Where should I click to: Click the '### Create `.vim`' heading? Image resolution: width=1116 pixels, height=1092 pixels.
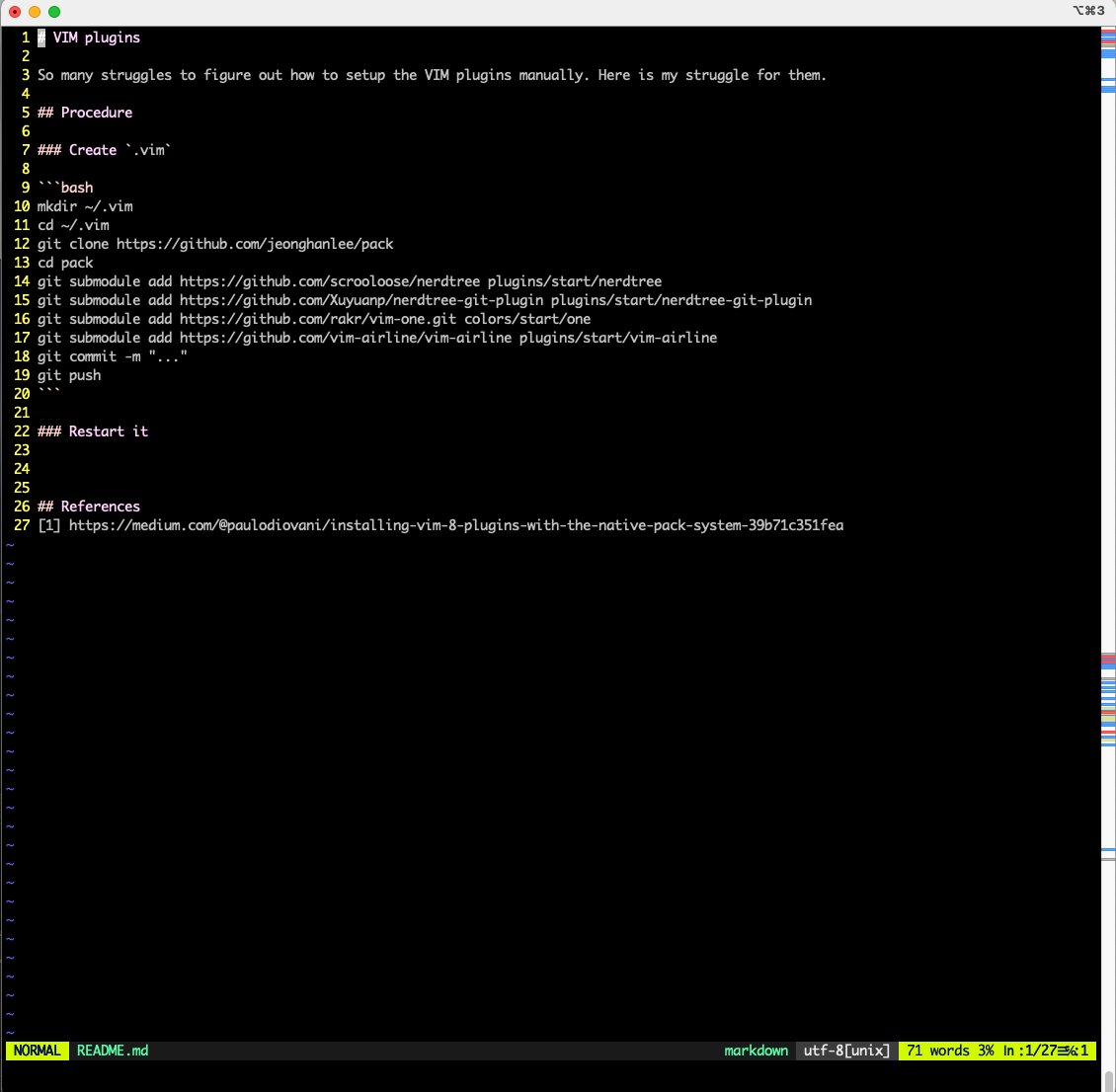pos(105,150)
